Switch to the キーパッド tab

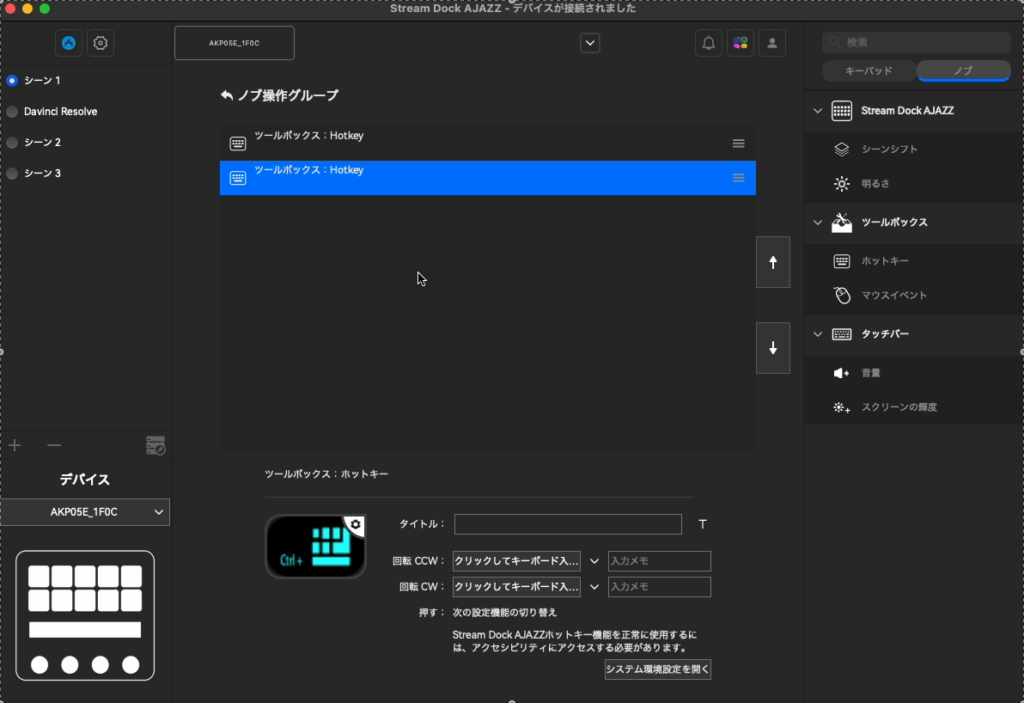[868, 71]
